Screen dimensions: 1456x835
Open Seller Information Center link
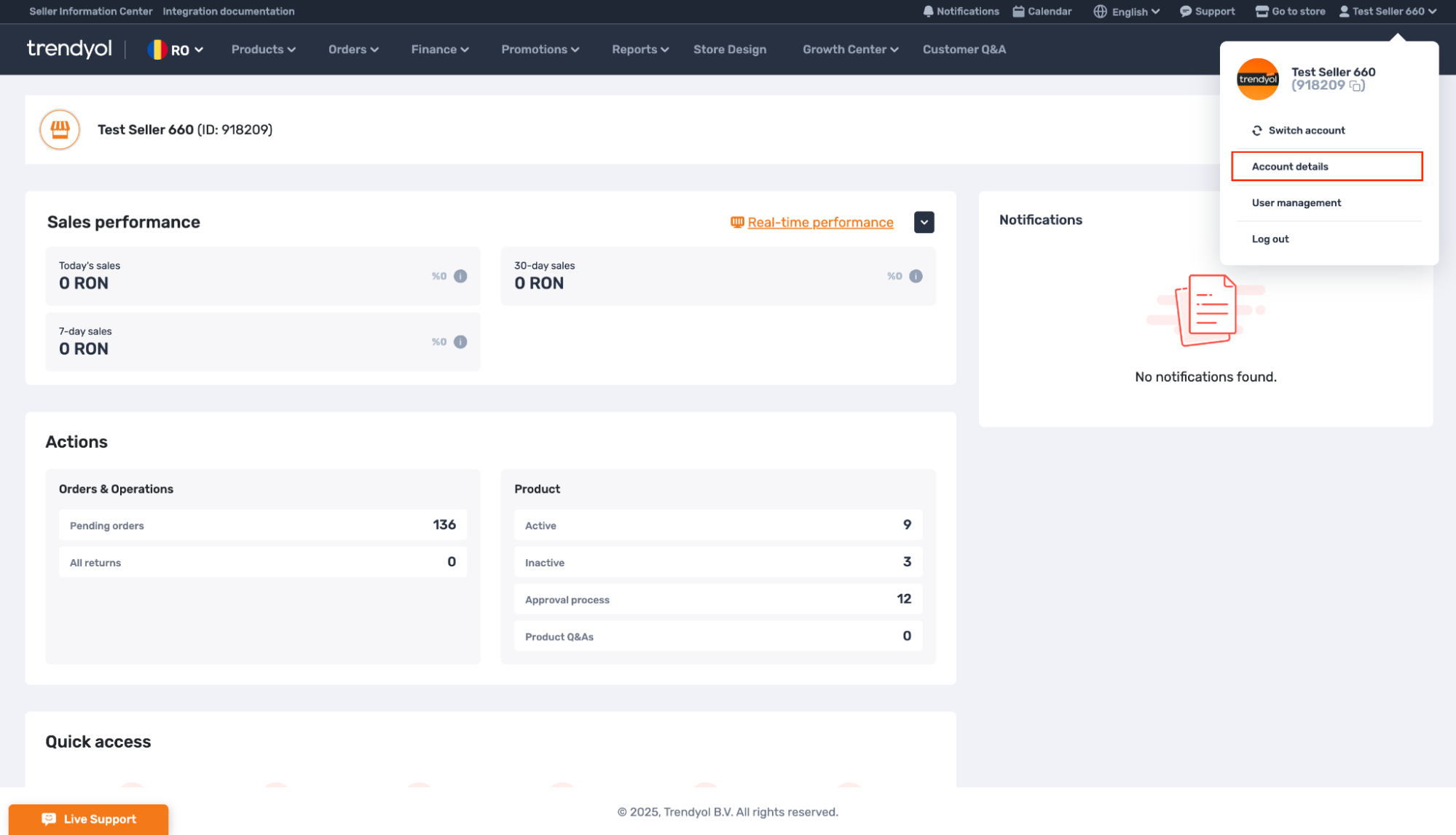[91, 12]
